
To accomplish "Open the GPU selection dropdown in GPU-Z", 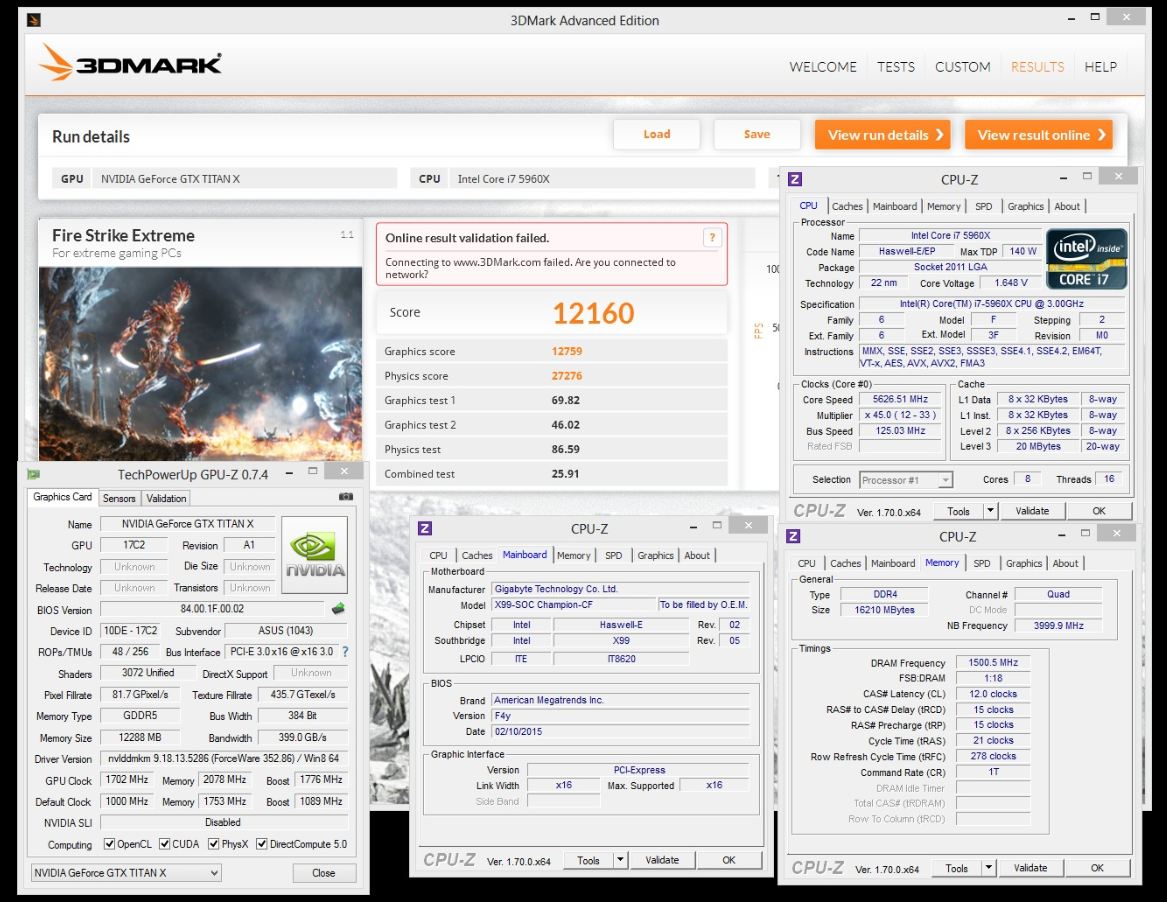I will tap(126, 873).
